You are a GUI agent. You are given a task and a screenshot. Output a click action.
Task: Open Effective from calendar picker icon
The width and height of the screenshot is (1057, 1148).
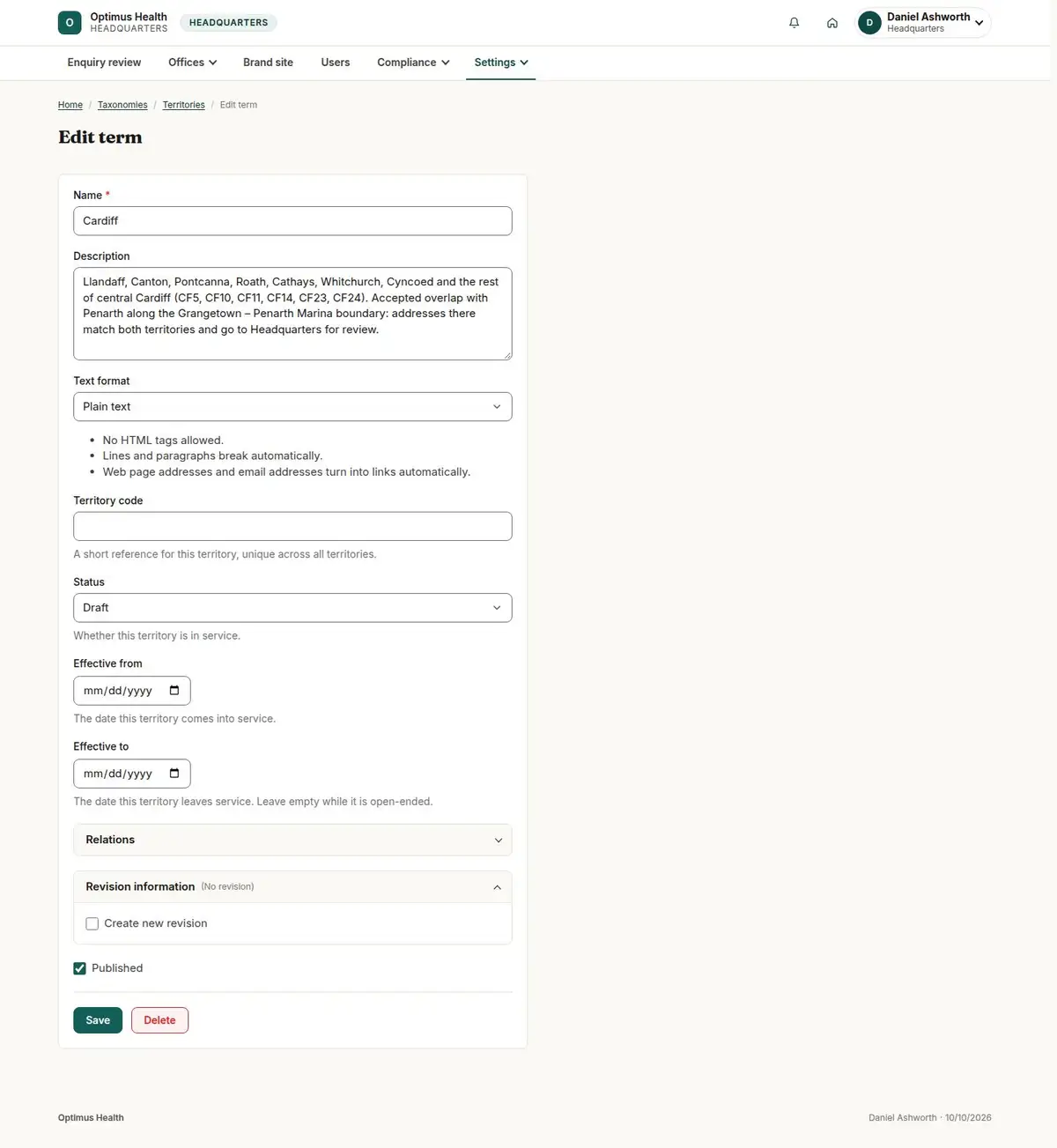coord(174,691)
